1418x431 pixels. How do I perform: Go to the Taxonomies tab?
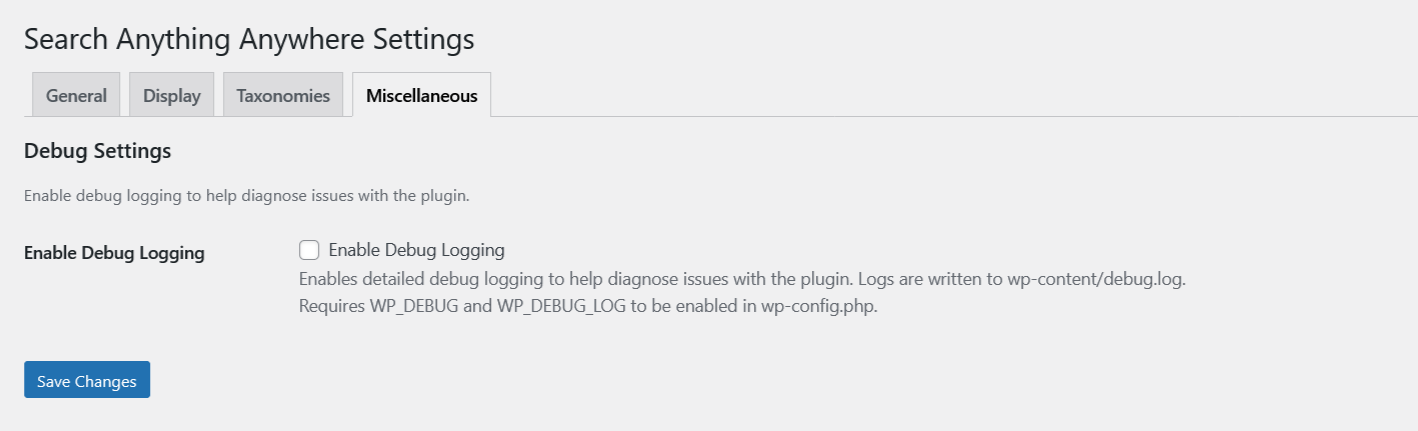pyautogui.click(x=283, y=96)
